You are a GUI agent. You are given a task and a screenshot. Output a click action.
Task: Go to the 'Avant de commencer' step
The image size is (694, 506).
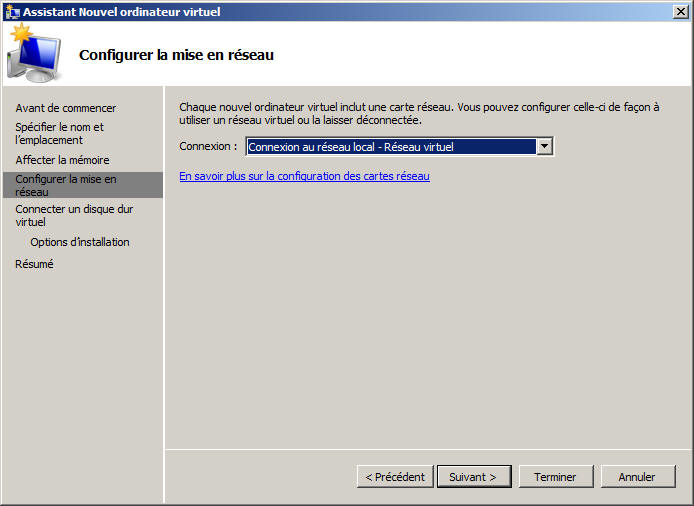65,108
